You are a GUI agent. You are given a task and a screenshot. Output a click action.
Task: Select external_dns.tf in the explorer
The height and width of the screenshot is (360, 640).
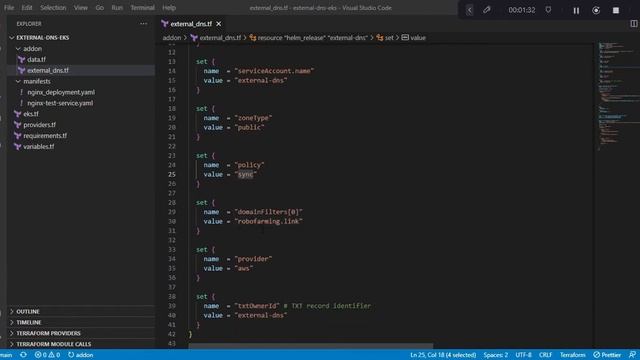(48, 70)
